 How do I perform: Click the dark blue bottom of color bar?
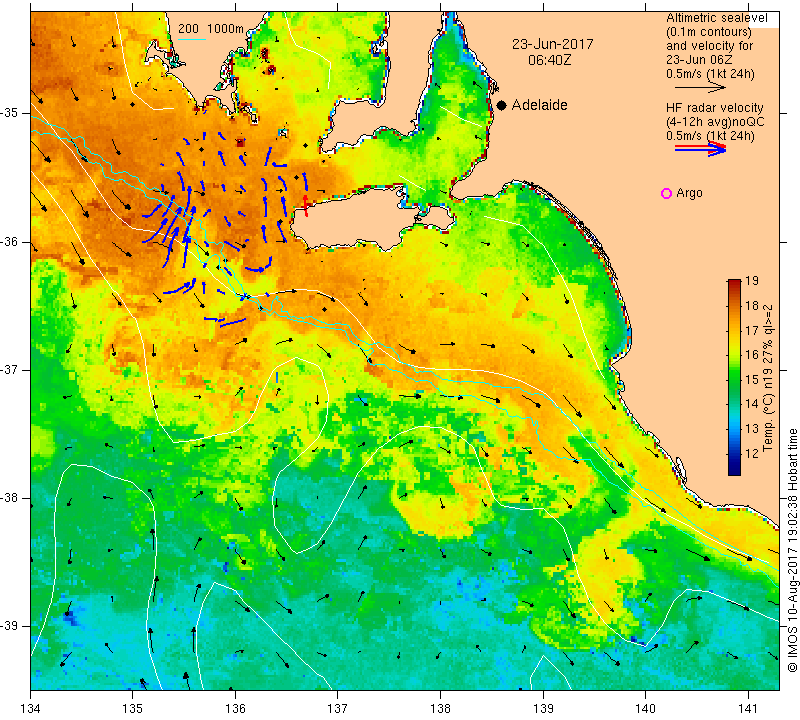coord(734,470)
